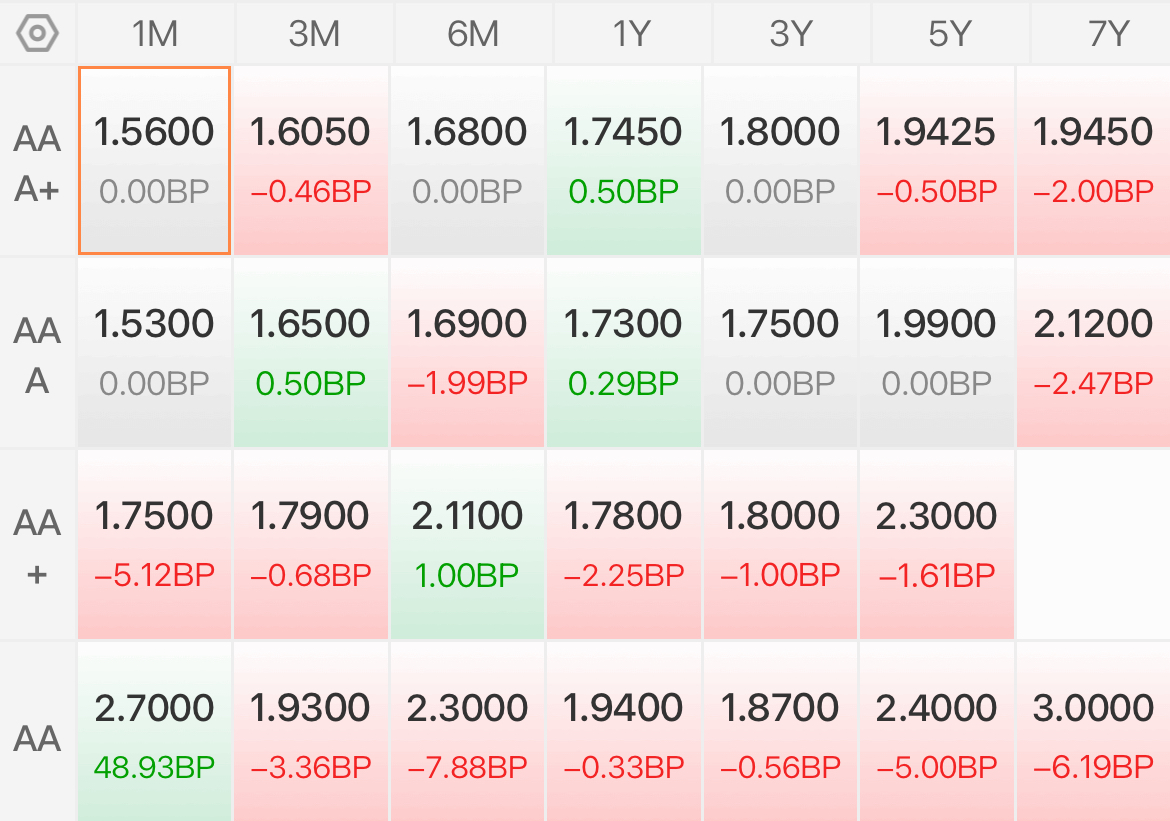
Task: Select the 7Y column header
Action: (1101, 34)
